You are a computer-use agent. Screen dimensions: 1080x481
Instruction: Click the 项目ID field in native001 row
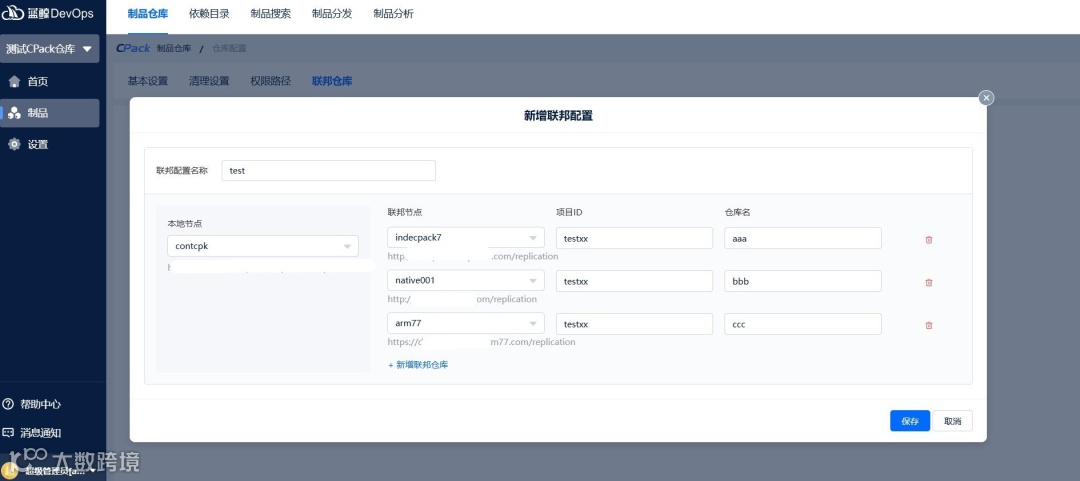(634, 280)
